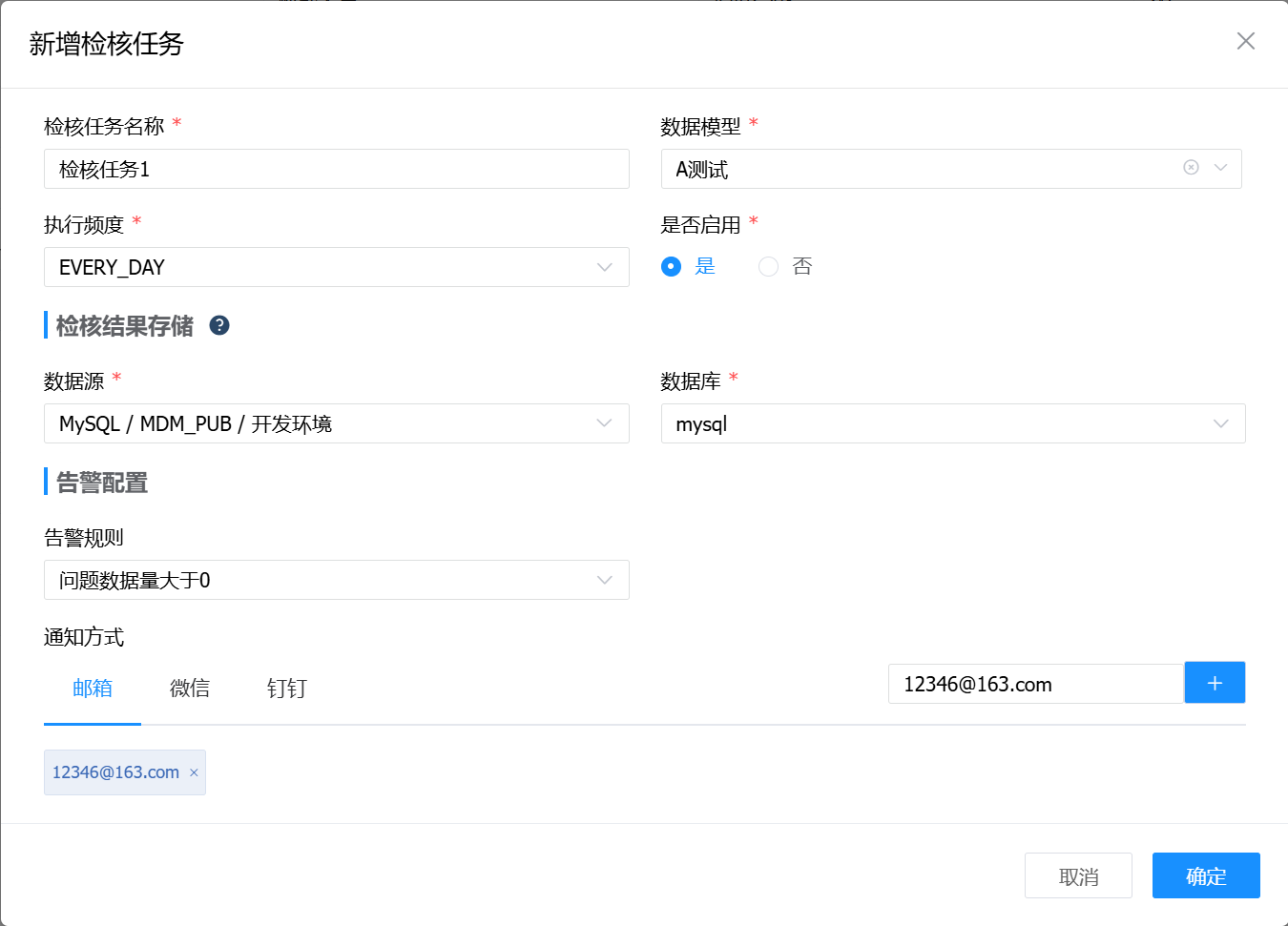Click the 取消 button
The image size is (1288, 926).
click(1078, 875)
